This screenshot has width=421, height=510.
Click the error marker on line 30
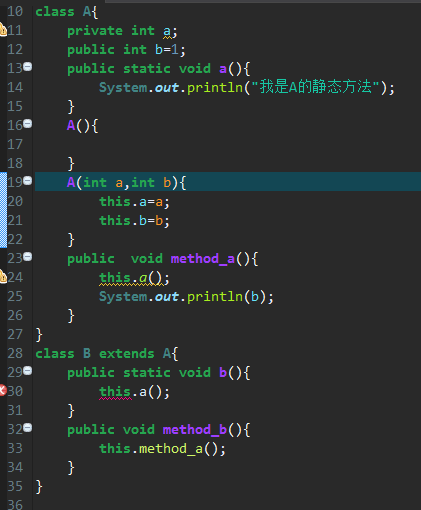(3, 390)
